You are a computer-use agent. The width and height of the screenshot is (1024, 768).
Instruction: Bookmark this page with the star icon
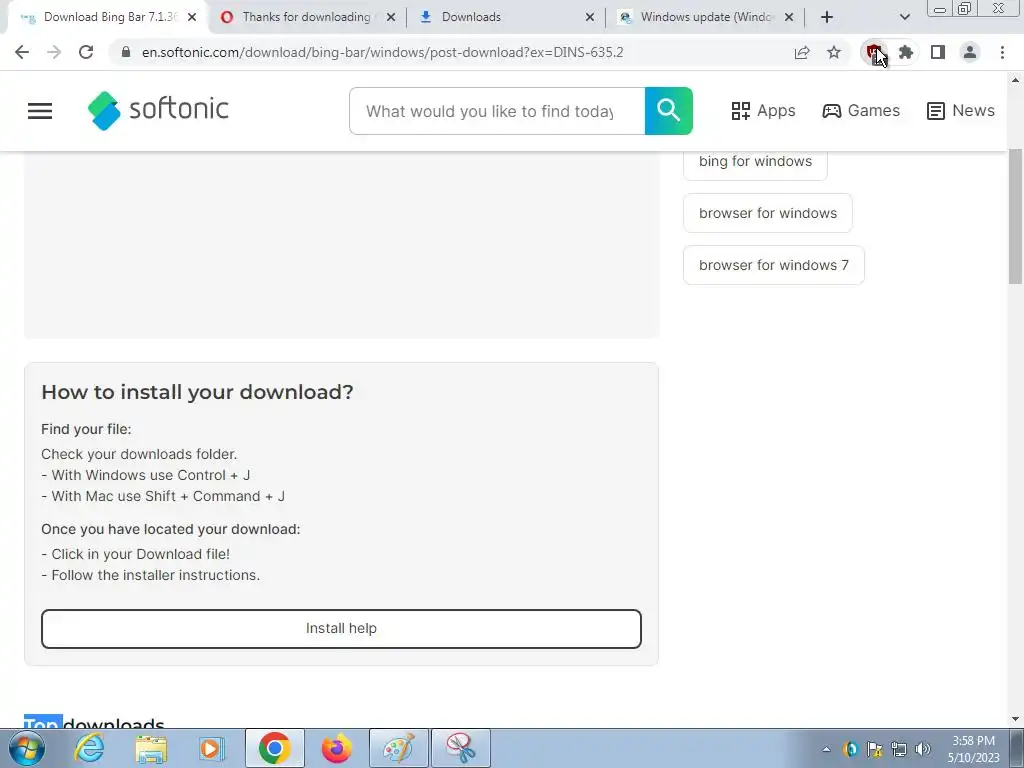834,52
